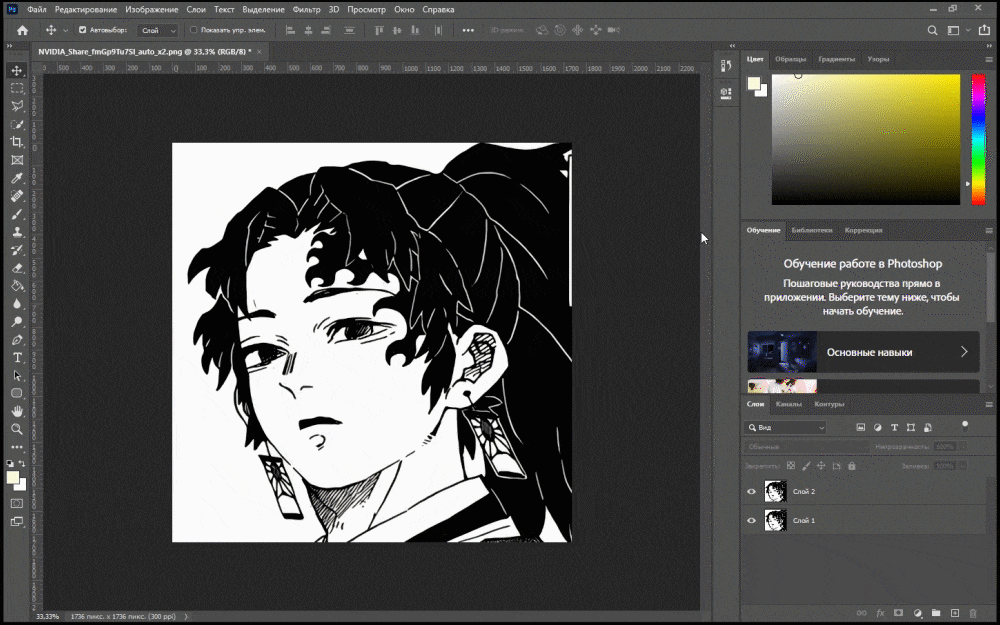Select the Polygonal Lasso tool
This screenshot has height=625, width=1000.
(x=17, y=107)
